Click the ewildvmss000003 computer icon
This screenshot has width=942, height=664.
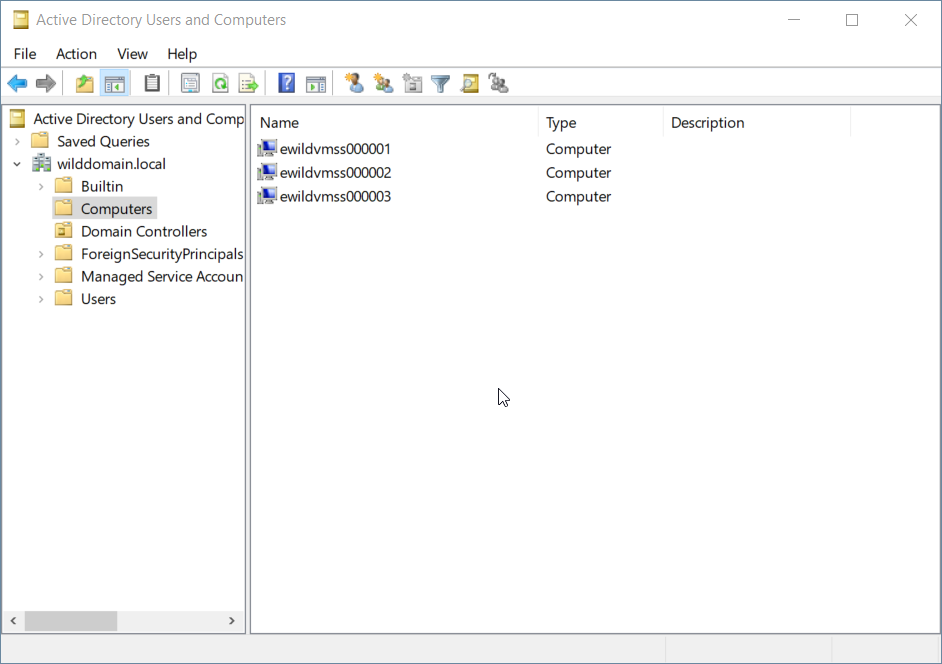coord(267,196)
